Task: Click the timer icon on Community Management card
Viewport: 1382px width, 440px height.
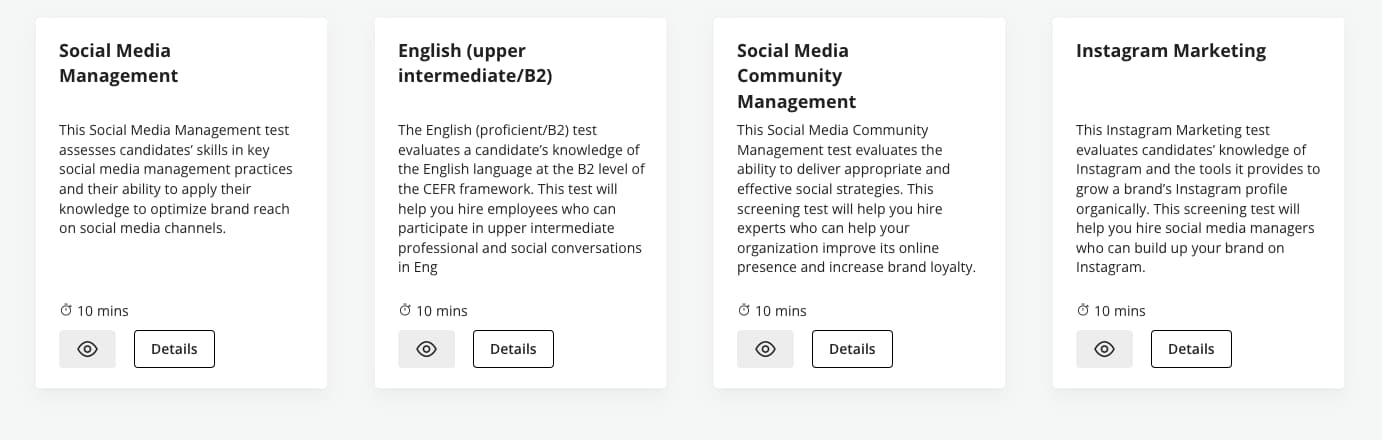Action: [x=744, y=310]
